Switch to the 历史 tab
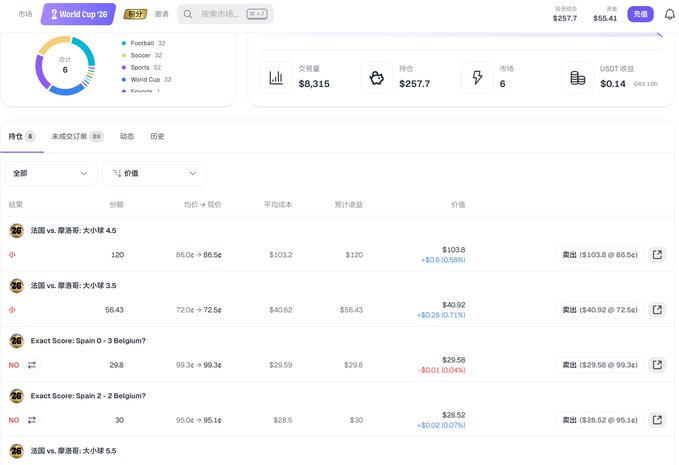Screen dimensions: 679x465 tap(157, 136)
